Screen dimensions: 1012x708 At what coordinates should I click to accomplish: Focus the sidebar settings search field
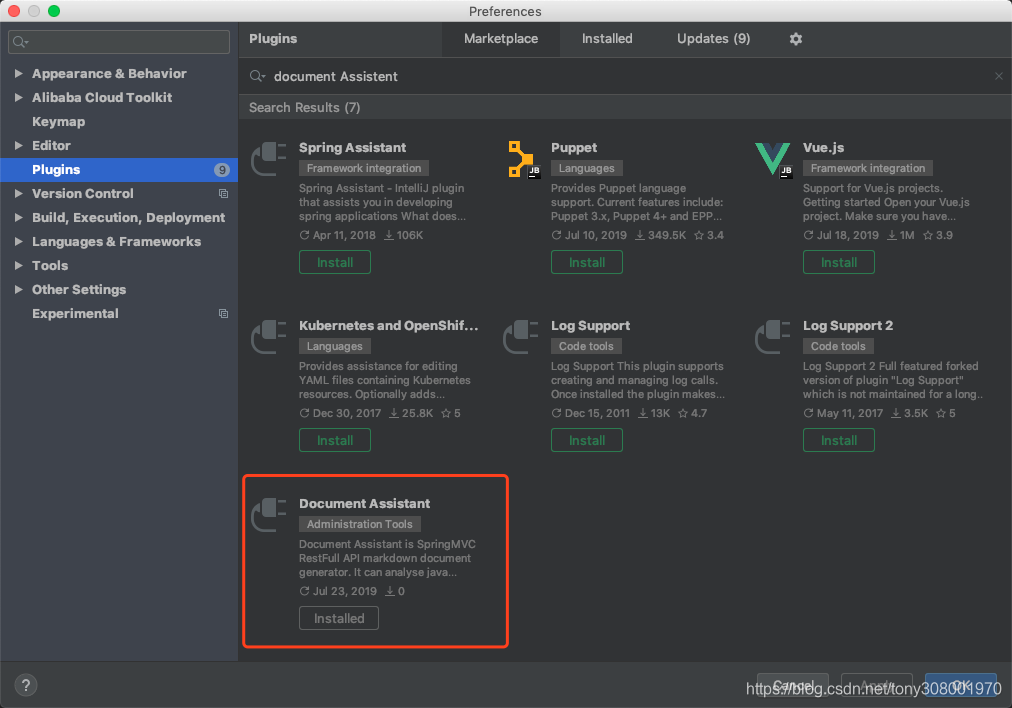point(119,42)
